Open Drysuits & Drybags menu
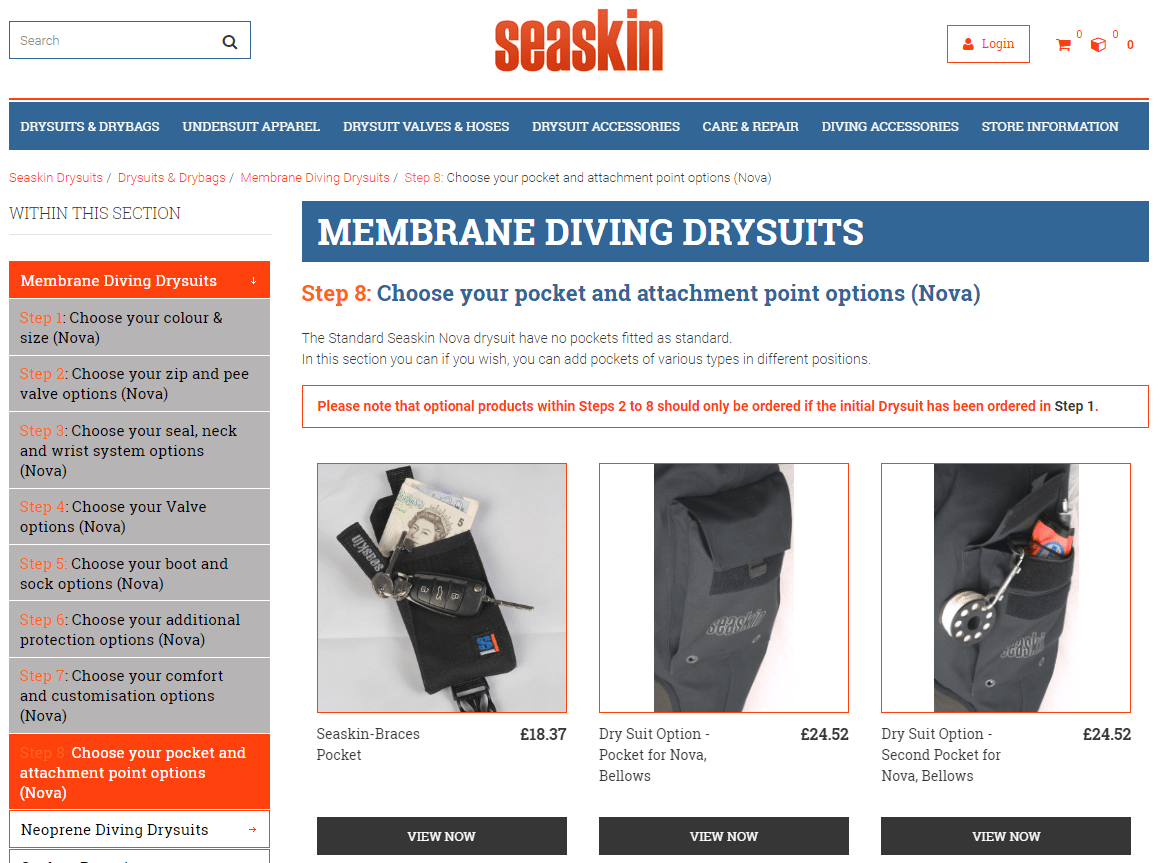This screenshot has width=1160, height=863. [x=90, y=126]
